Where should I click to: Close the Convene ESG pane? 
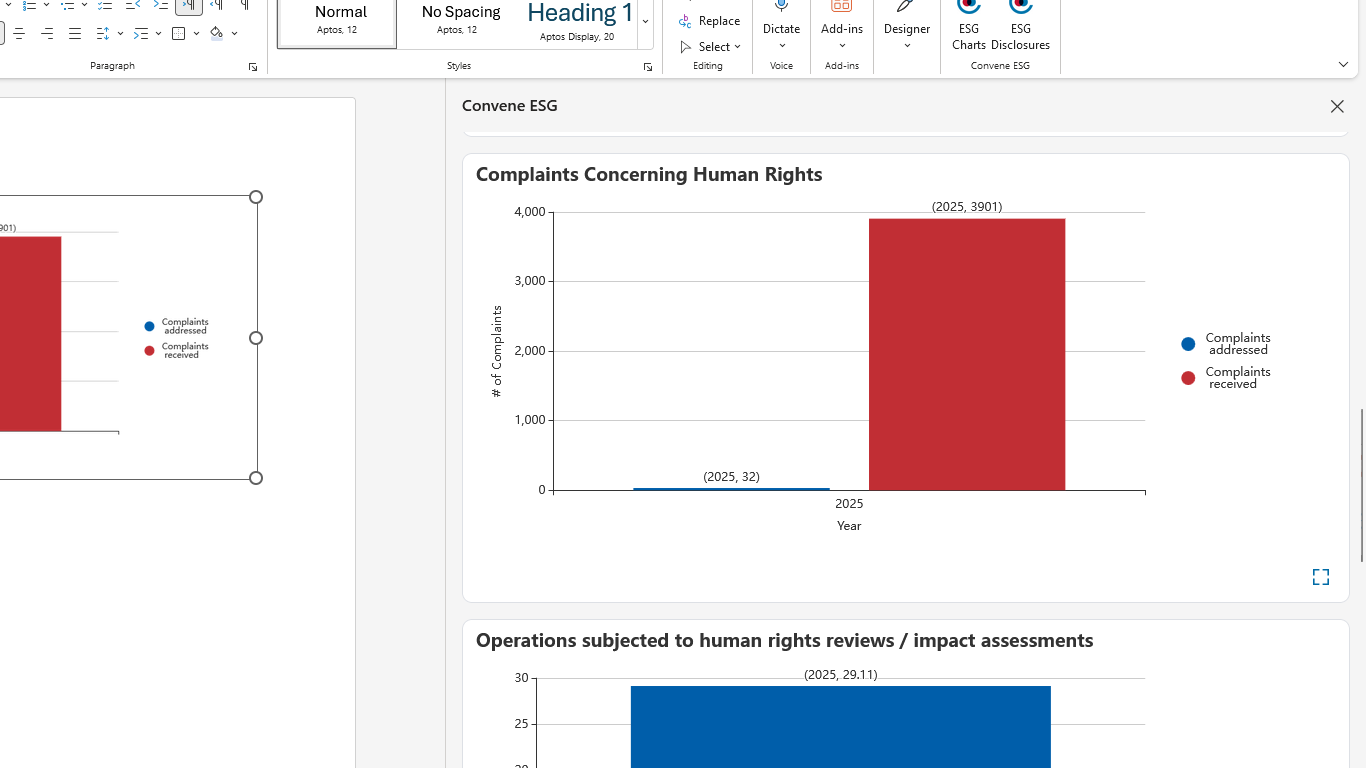[x=1337, y=106]
